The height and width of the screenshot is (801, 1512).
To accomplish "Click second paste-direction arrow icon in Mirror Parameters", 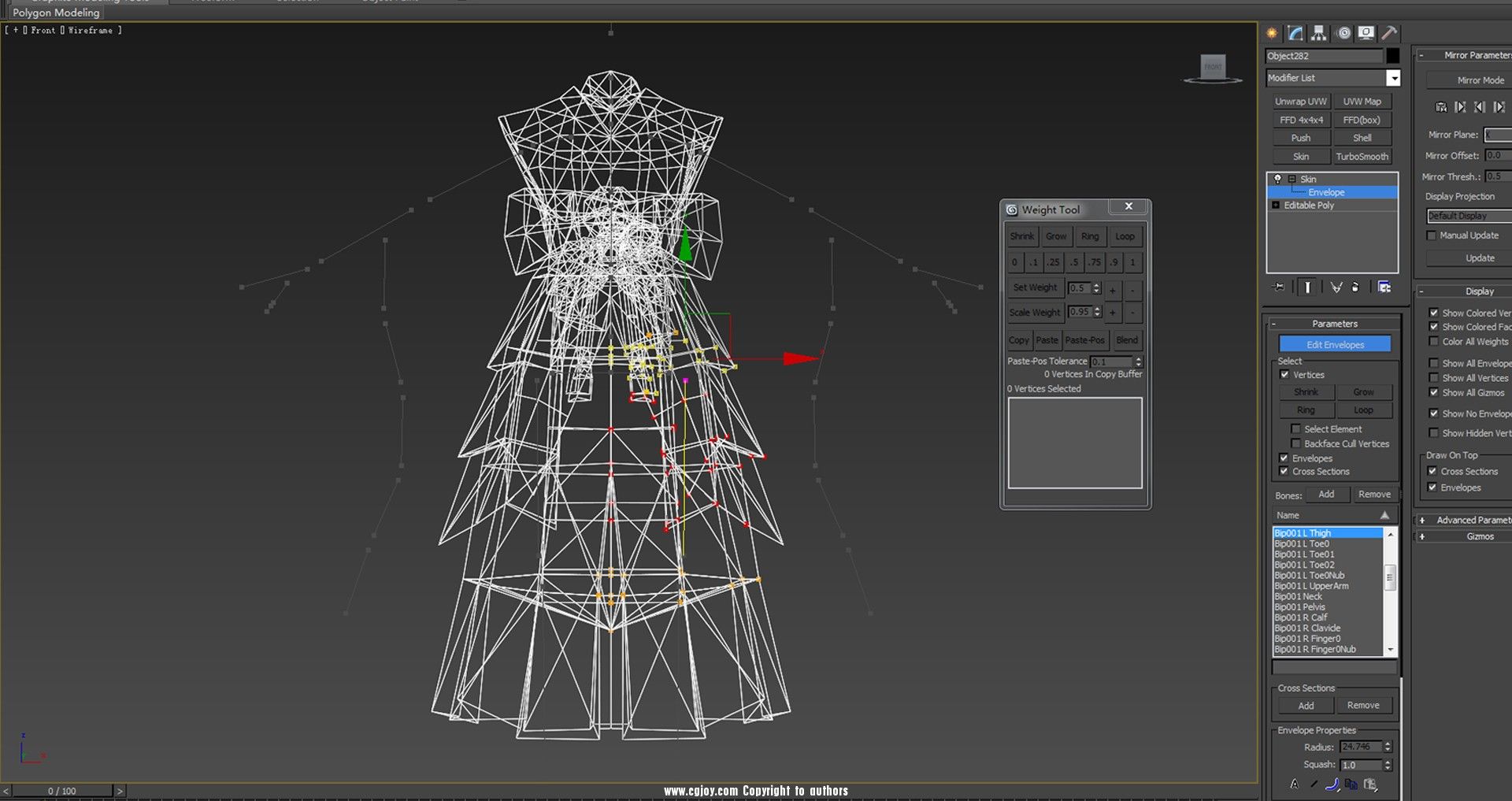I will pyautogui.click(x=1480, y=107).
